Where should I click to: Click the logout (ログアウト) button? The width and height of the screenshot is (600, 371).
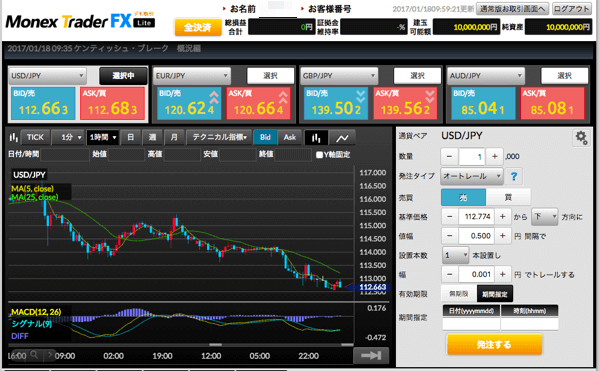(x=572, y=9)
